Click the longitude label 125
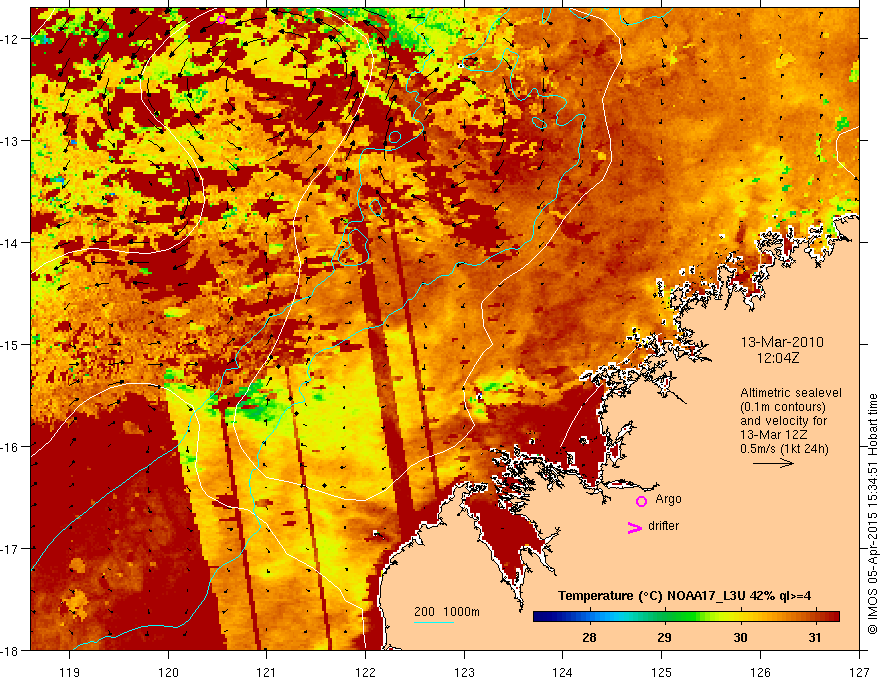Image resolution: width=880 pixels, height=680 pixels. click(x=662, y=672)
